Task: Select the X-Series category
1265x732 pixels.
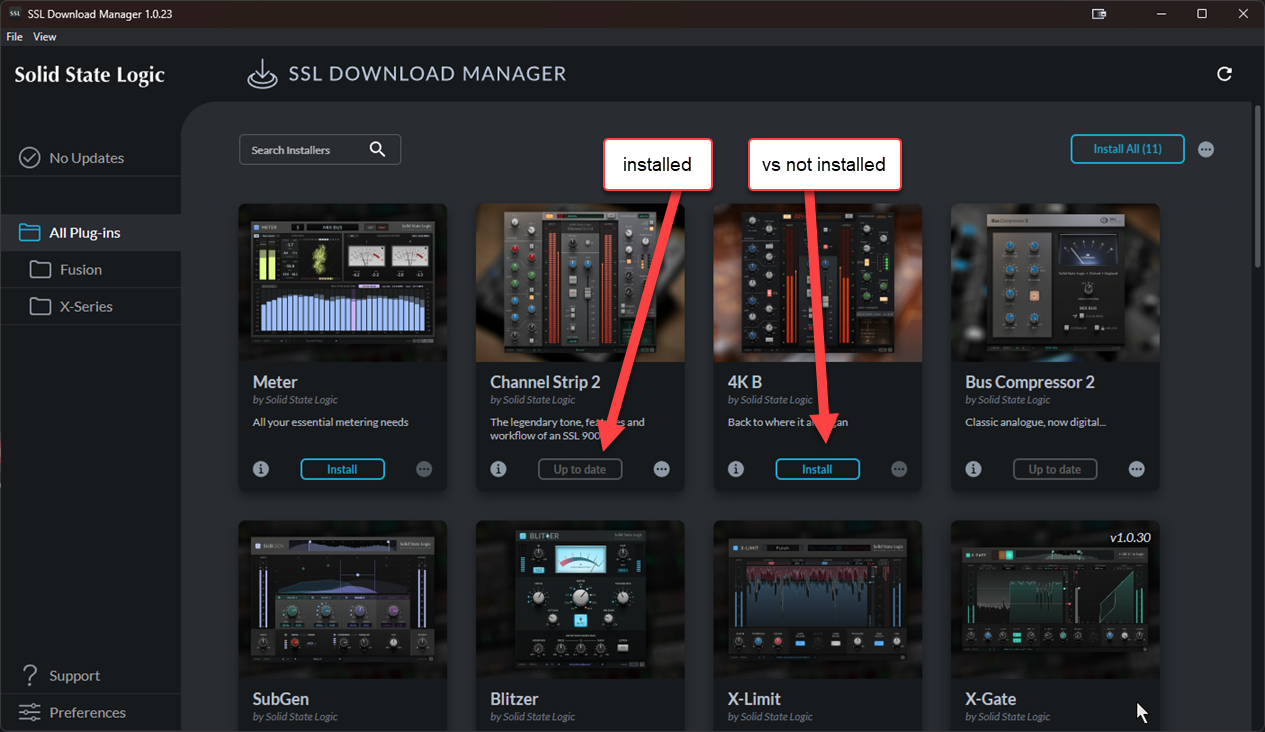Action: [90, 307]
